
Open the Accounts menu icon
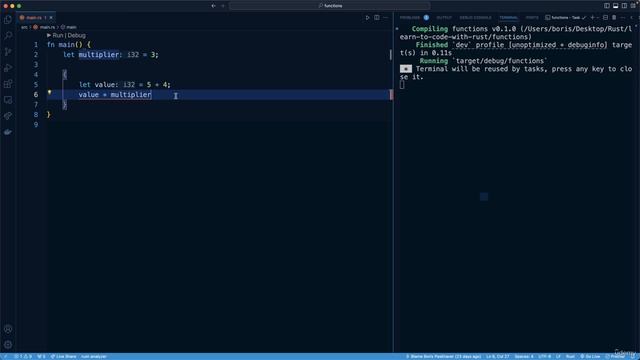pyautogui.click(x=8, y=329)
